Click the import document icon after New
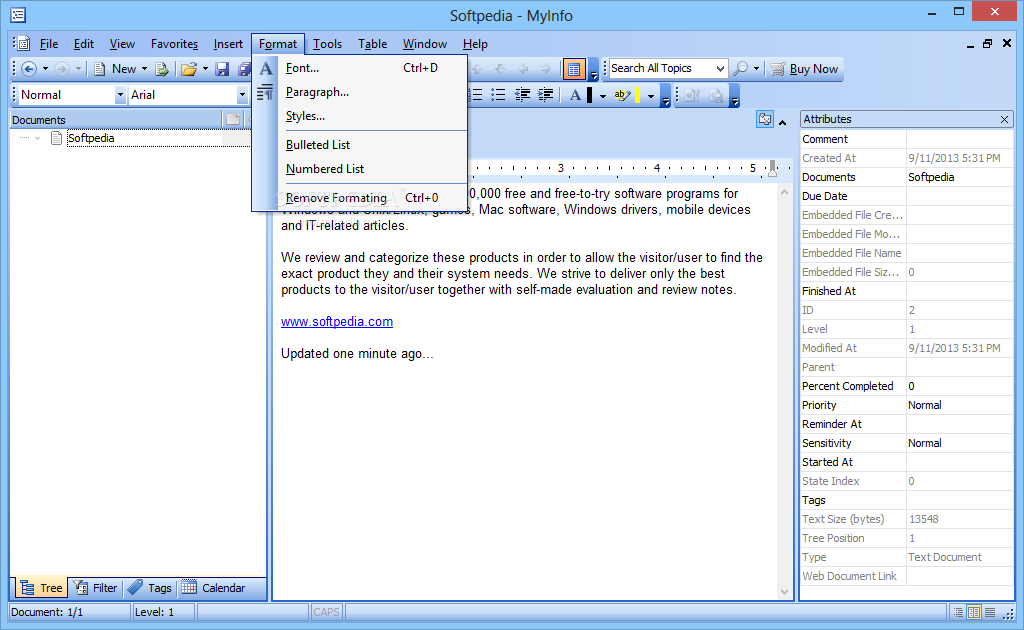Image resolution: width=1024 pixels, height=630 pixels. [162, 69]
